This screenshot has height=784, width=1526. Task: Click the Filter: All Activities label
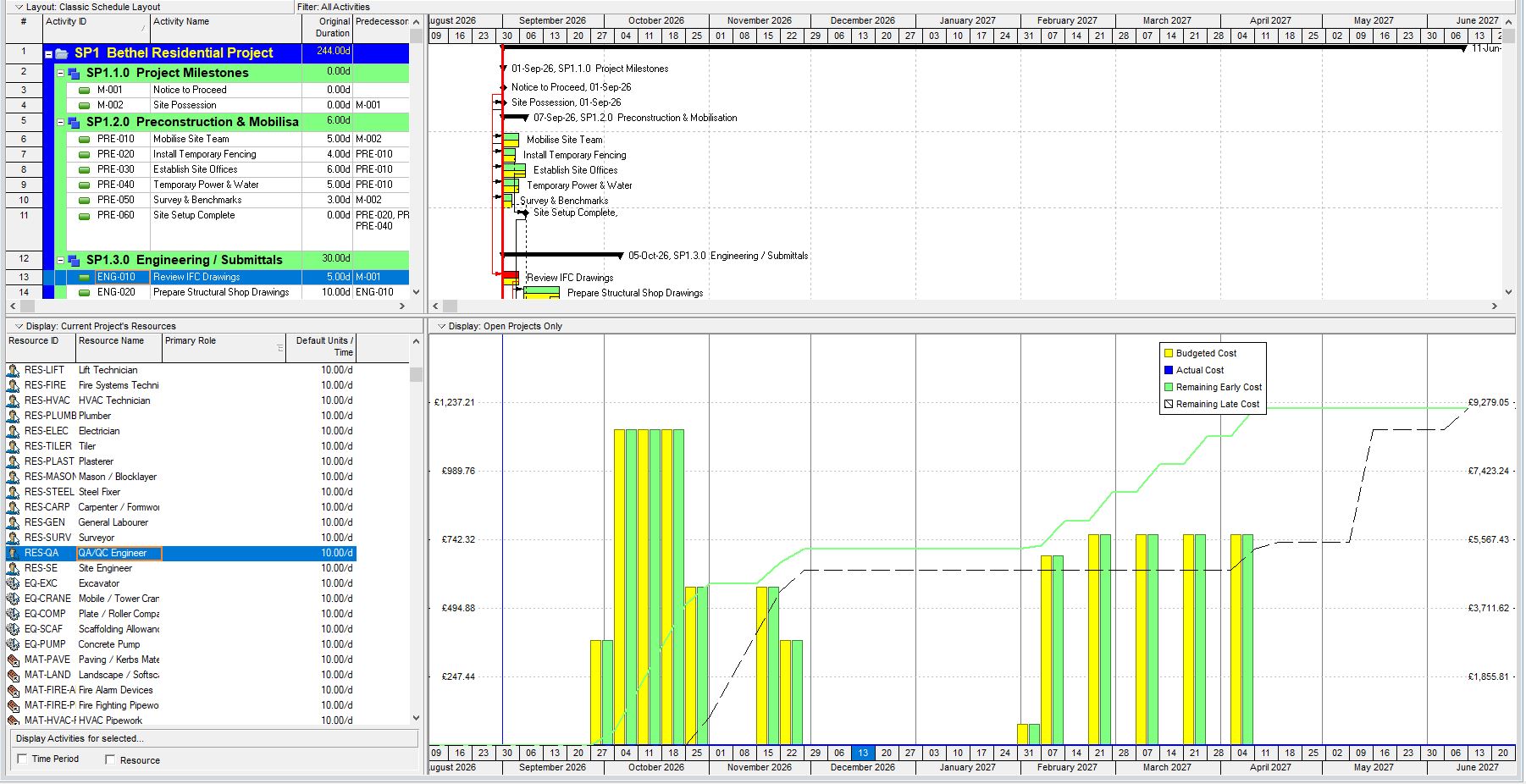(334, 7)
